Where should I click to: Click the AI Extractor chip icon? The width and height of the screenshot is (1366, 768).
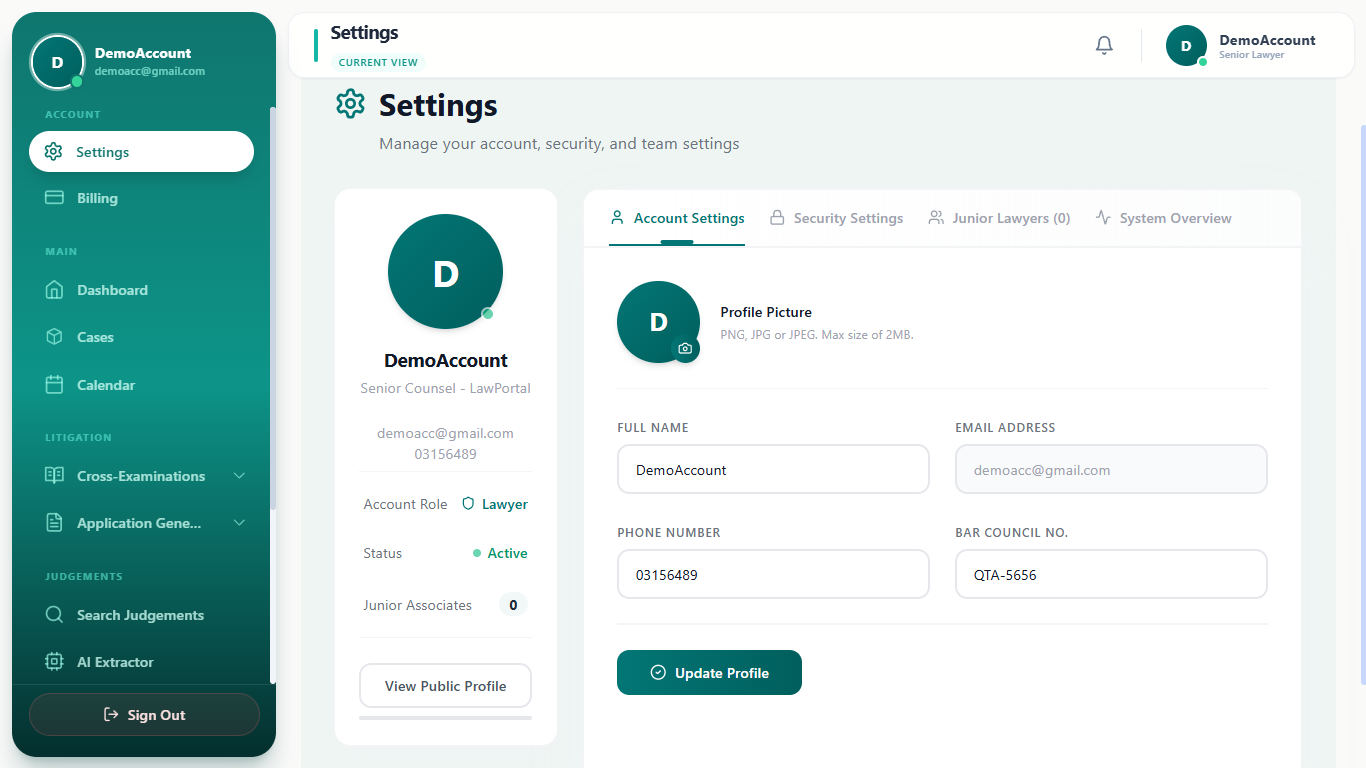point(55,662)
